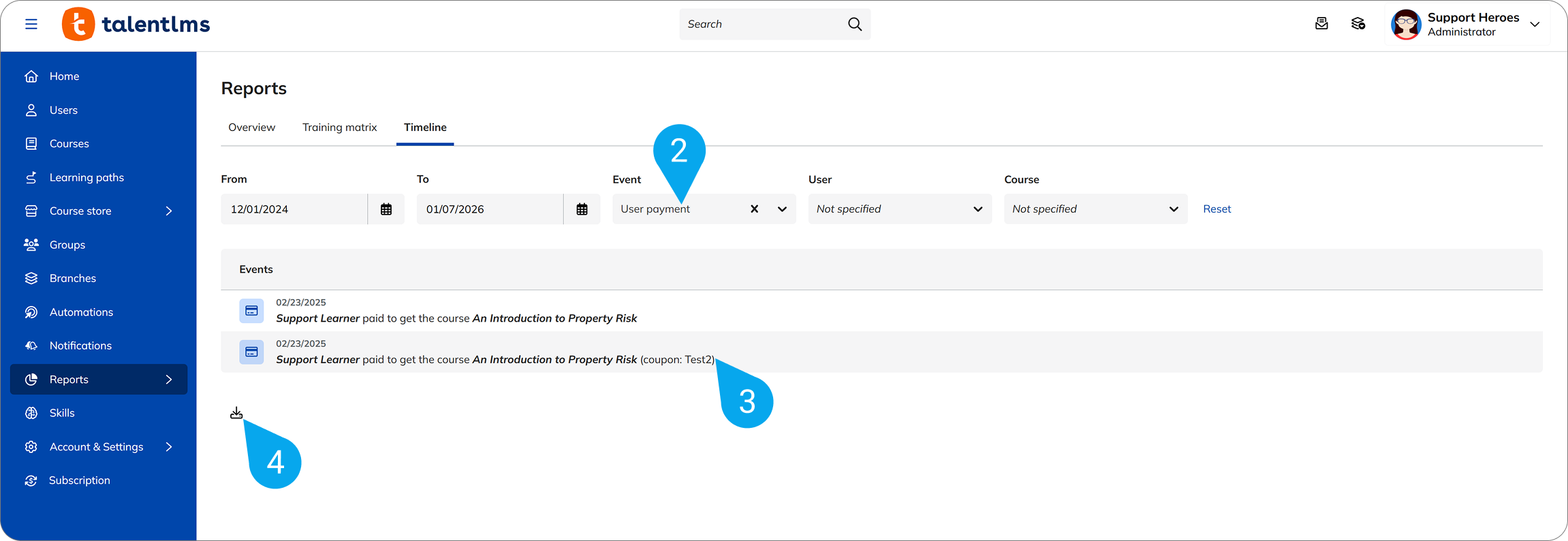Open Notifications in sidebar
This screenshot has height=541, width=1568.
pyautogui.click(x=99, y=345)
